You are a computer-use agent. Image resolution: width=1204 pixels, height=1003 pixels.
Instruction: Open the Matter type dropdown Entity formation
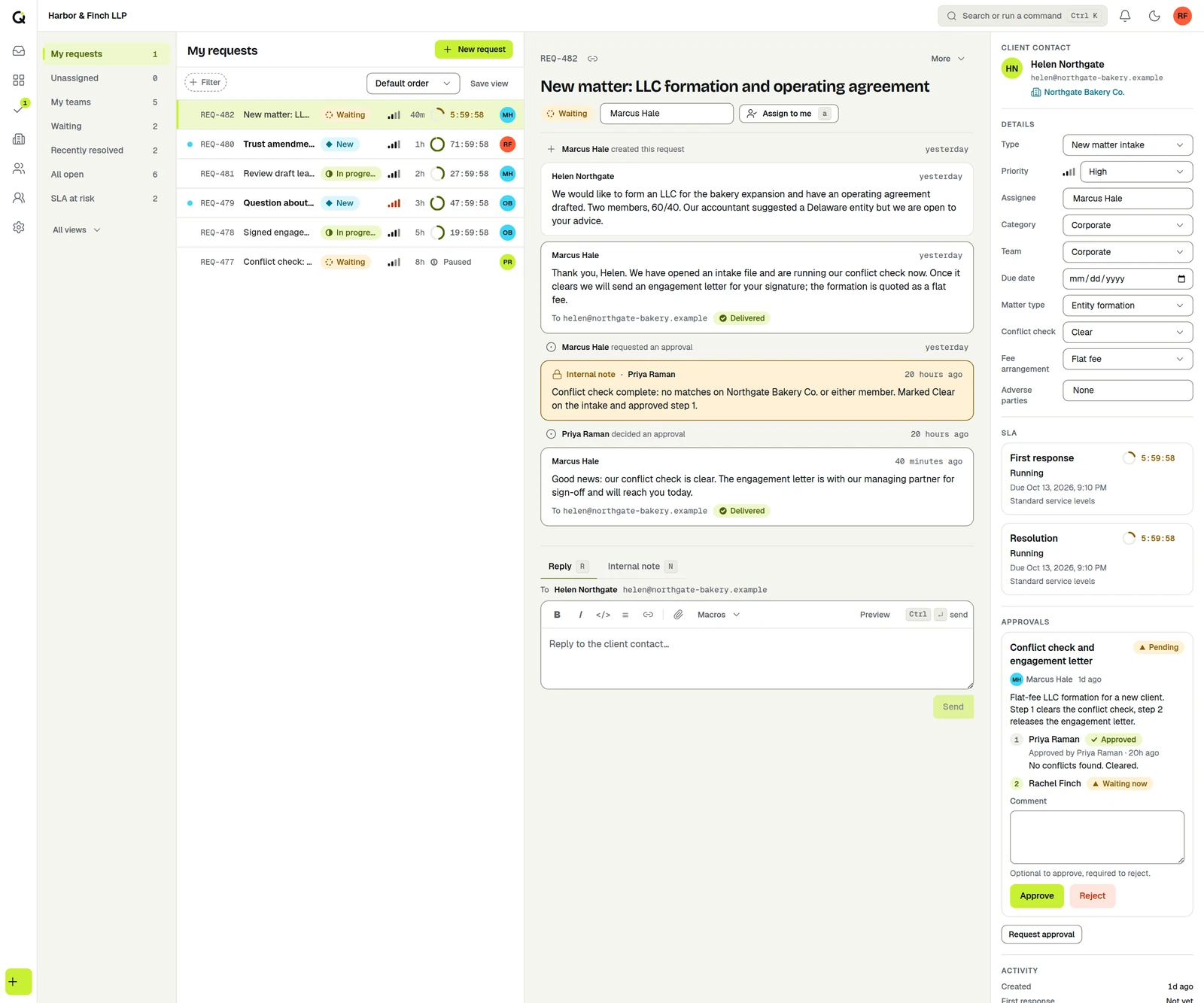coord(1127,305)
